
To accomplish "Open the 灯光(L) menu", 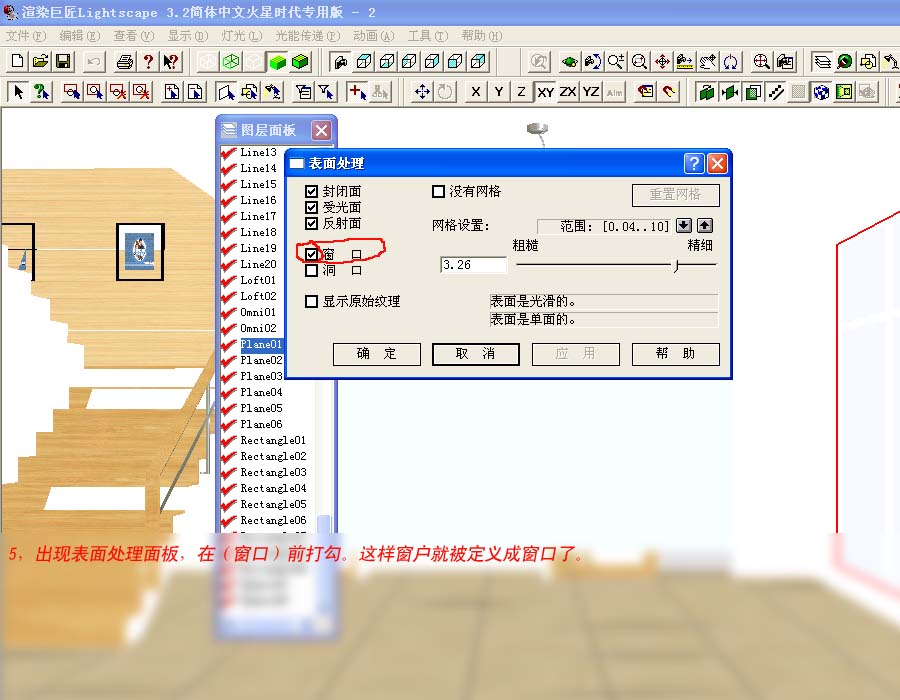I will point(241,36).
